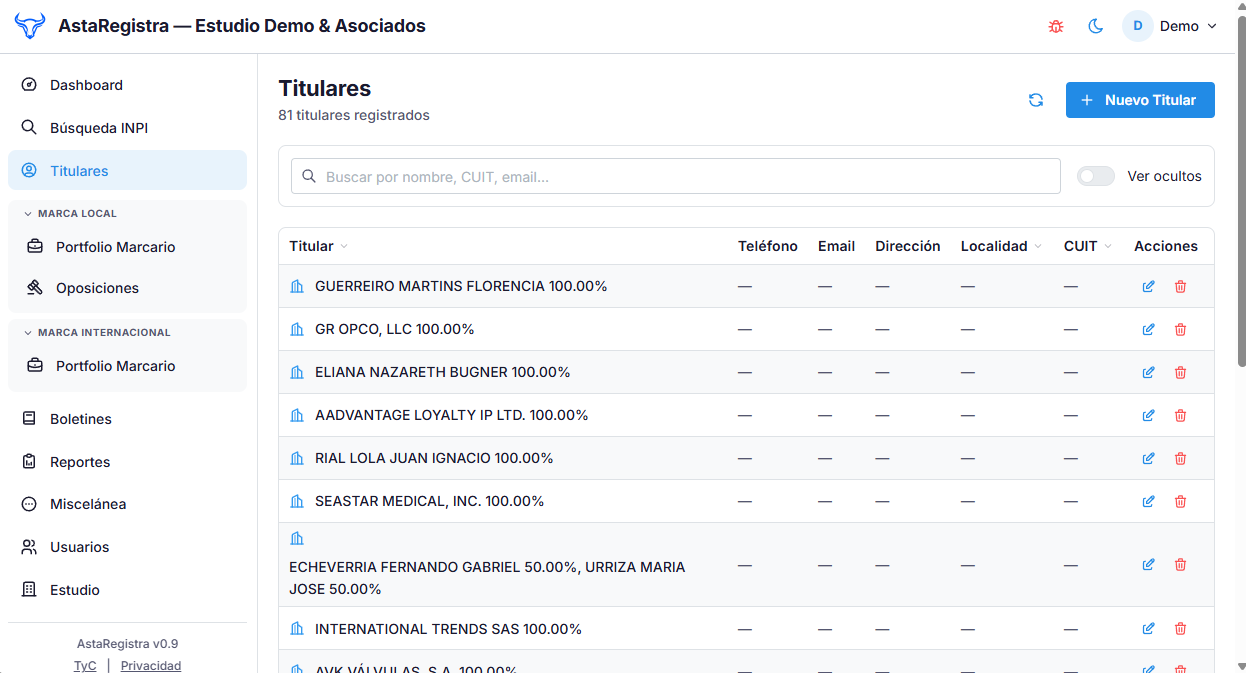The height and width of the screenshot is (673, 1246).
Task: Click the Dirección column header
Action: 908,246
